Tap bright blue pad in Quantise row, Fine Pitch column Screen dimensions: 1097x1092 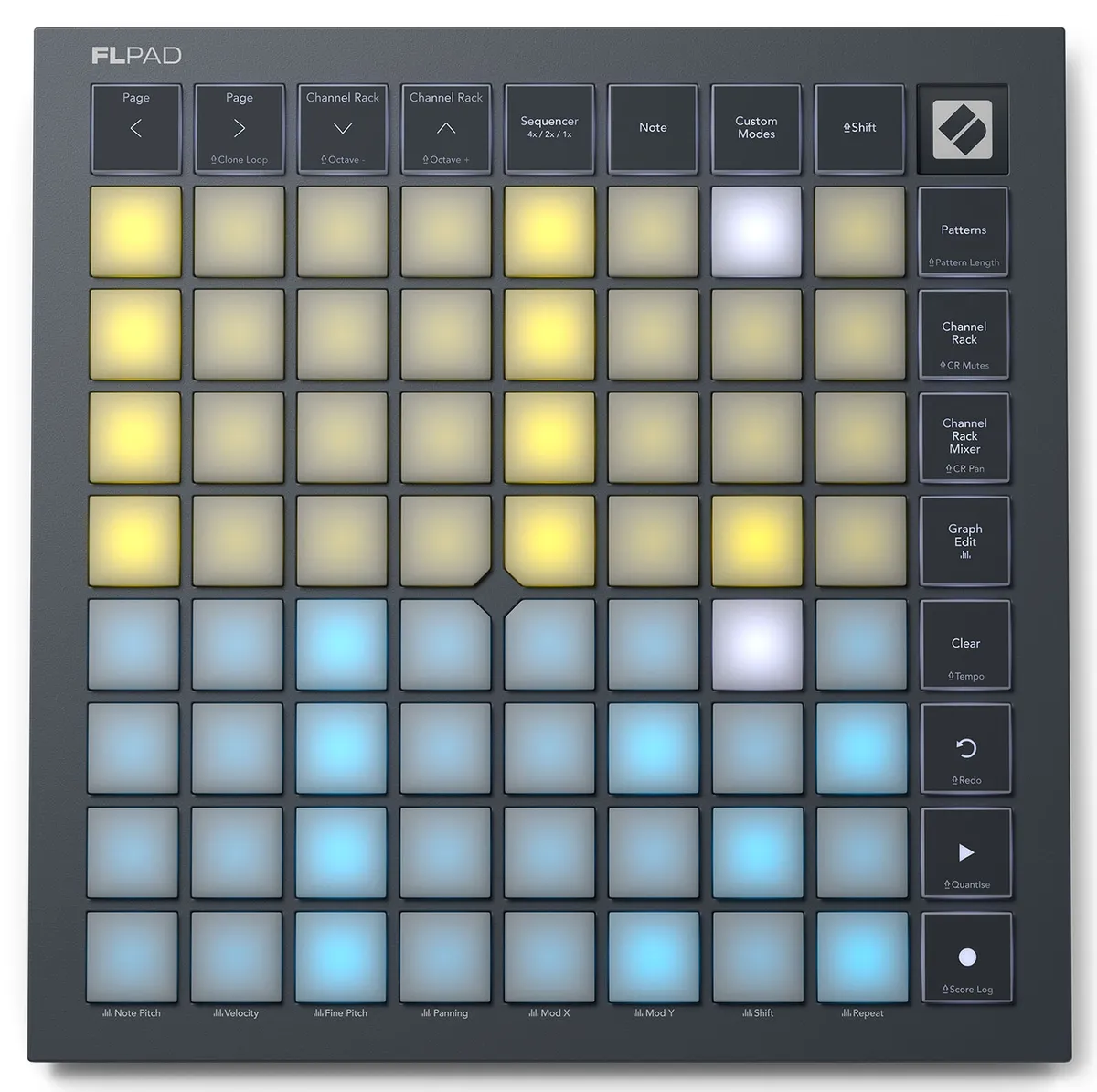pyautogui.click(x=341, y=852)
